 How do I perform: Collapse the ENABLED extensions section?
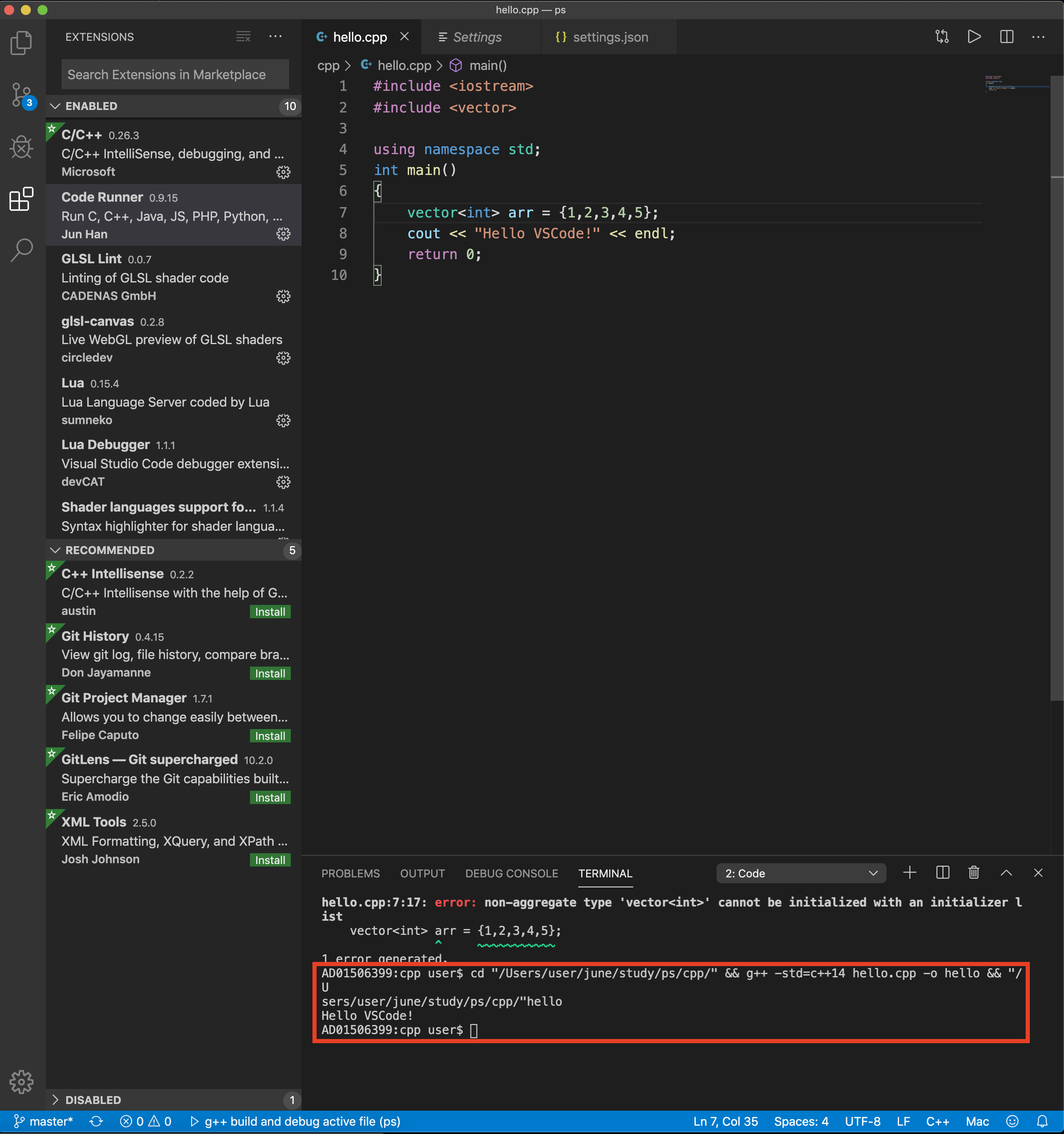(55, 106)
